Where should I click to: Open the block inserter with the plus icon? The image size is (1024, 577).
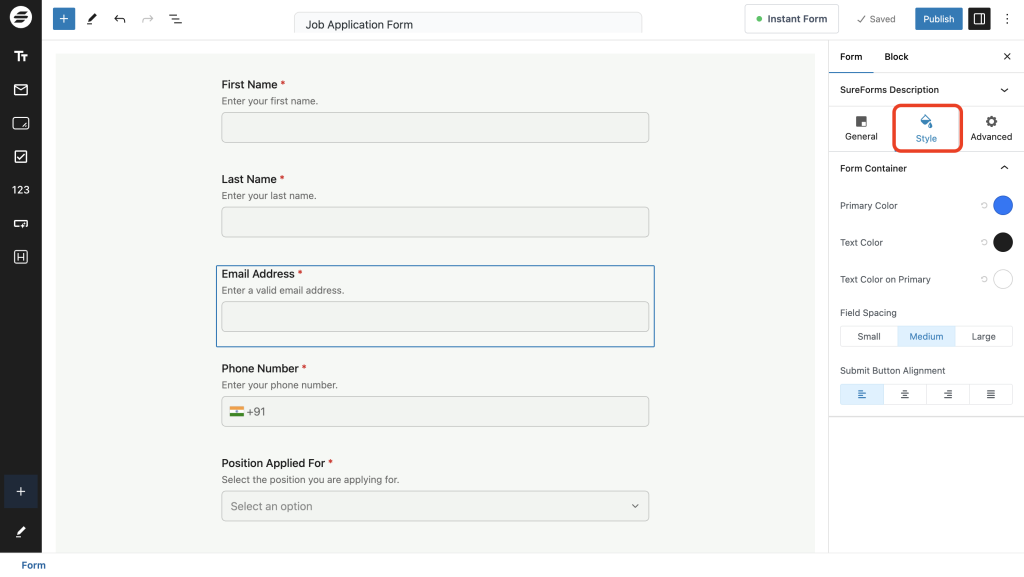click(63, 18)
